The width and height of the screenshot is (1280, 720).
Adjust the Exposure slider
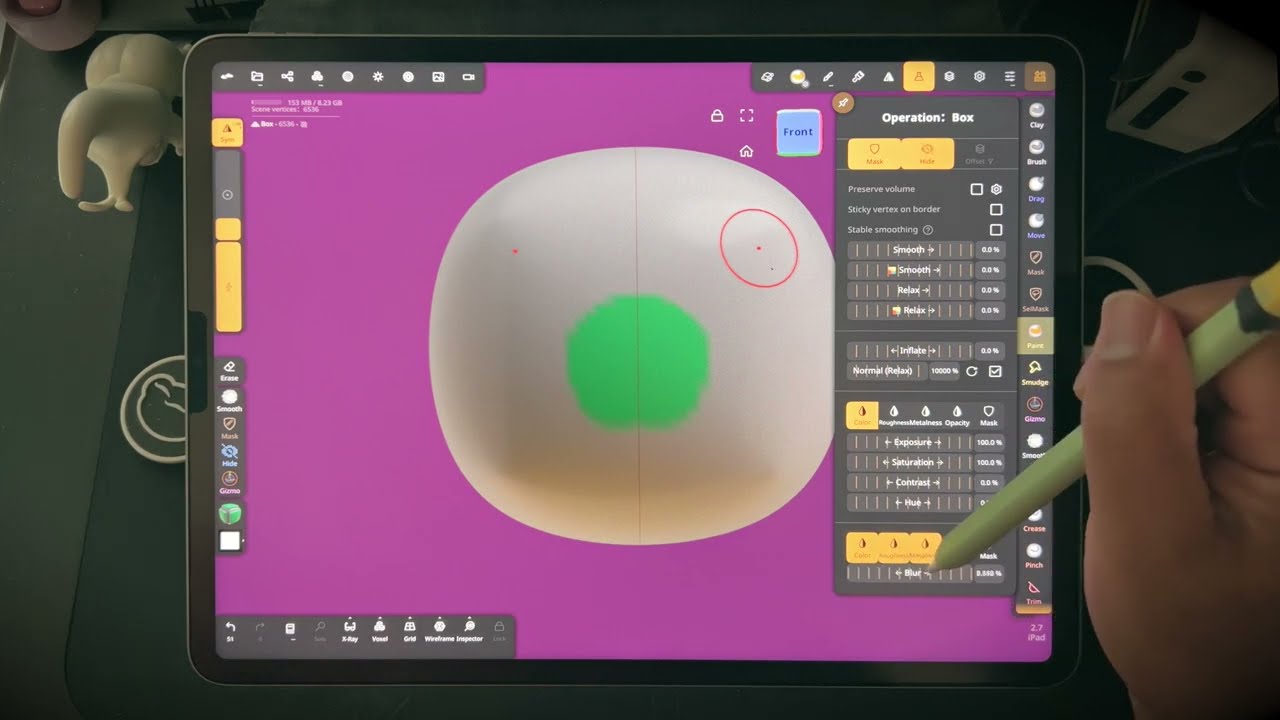point(910,442)
